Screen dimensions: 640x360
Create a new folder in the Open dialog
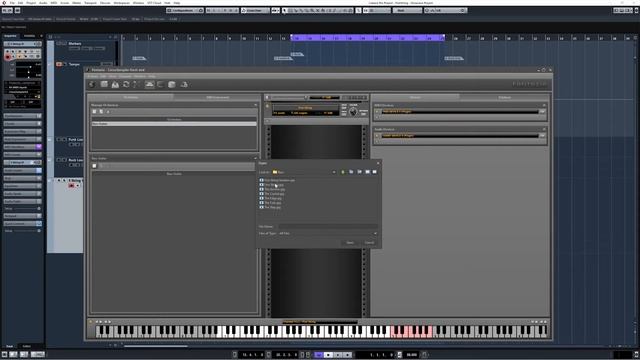point(359,172)
